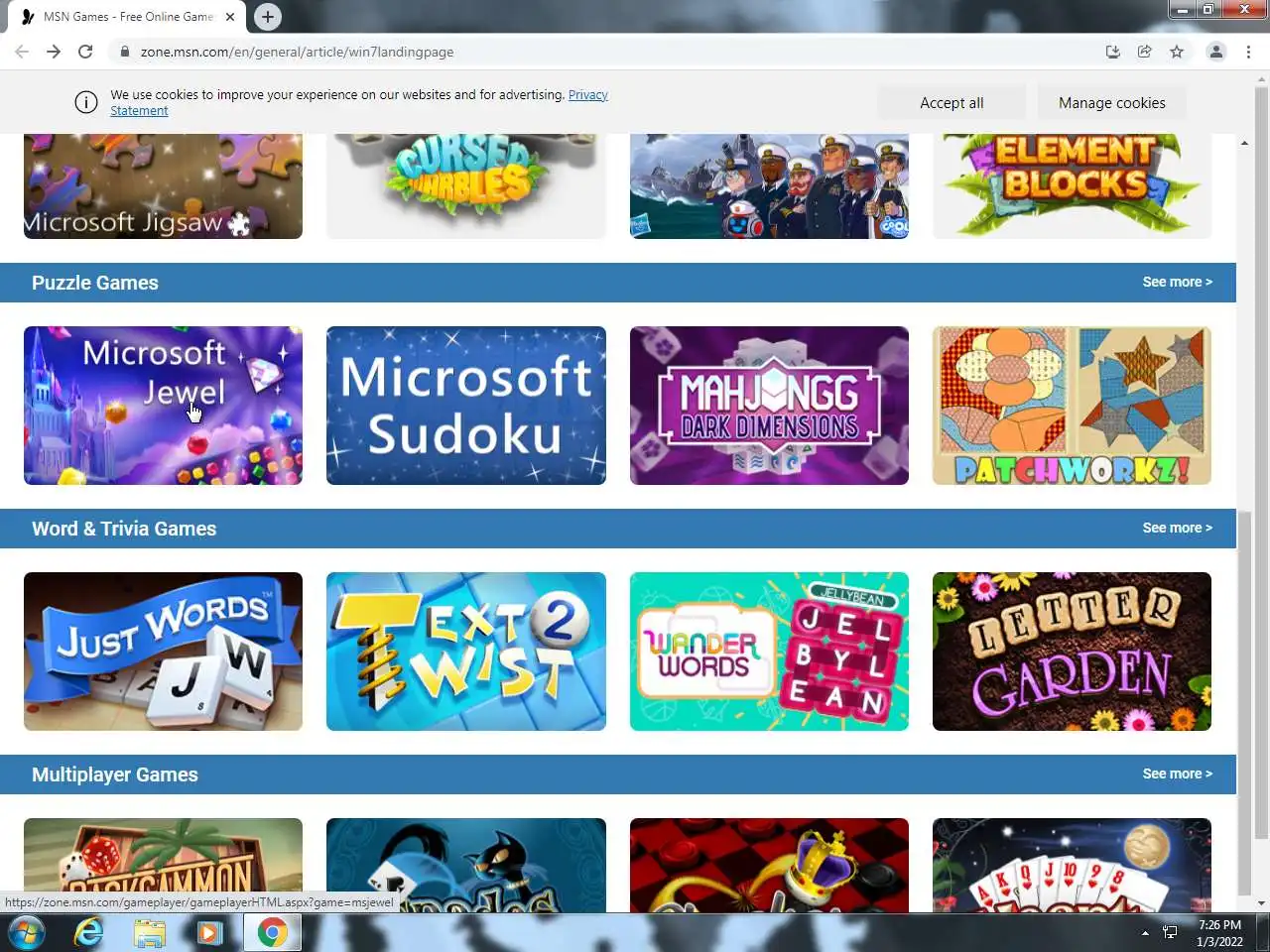Open Element Blocks game

click(1072, 186)
